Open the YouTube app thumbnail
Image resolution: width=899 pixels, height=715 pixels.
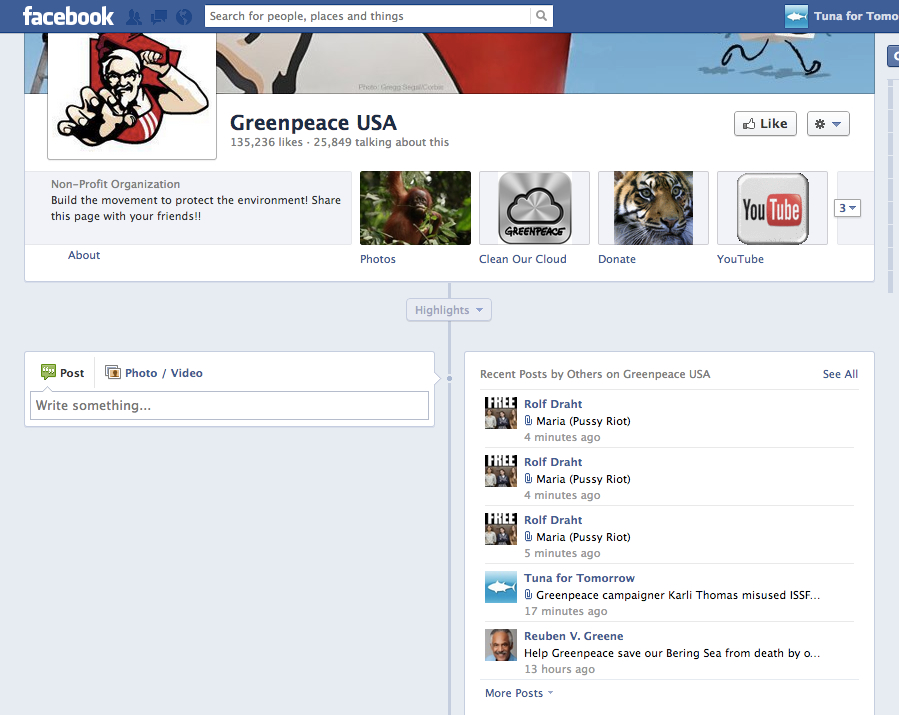pos(772,208)
